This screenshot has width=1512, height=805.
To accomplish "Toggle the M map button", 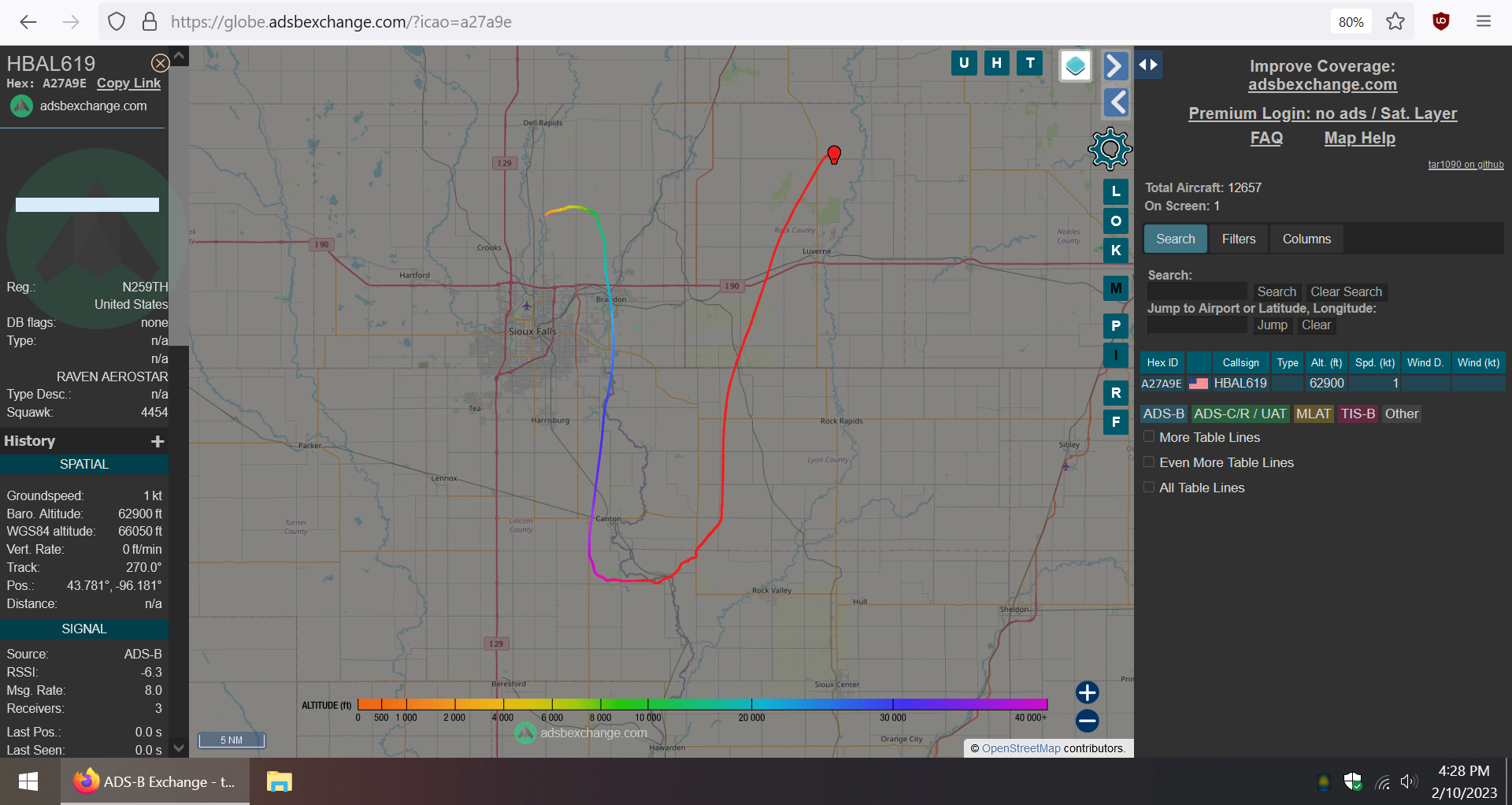I will (1116, 288).
